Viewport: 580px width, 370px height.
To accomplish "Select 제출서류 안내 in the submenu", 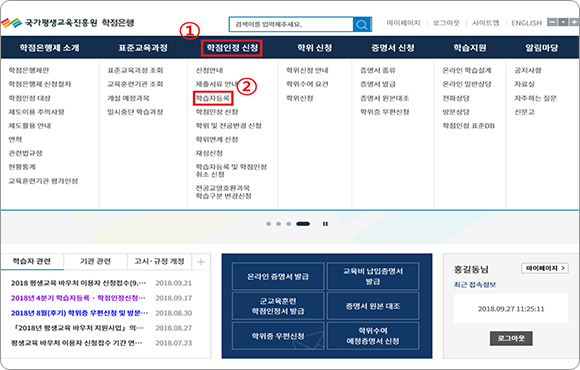I will [217, 84].
